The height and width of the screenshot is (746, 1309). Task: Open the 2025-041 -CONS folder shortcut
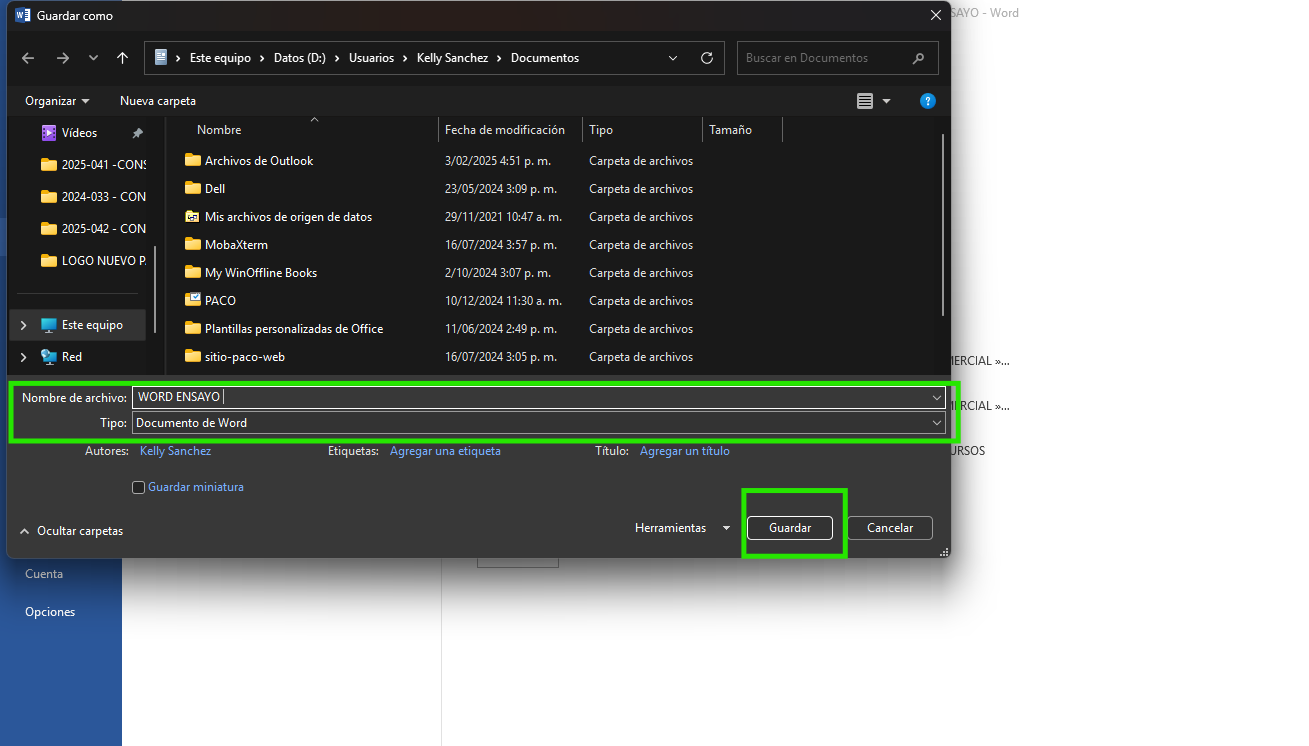(92, 165)
